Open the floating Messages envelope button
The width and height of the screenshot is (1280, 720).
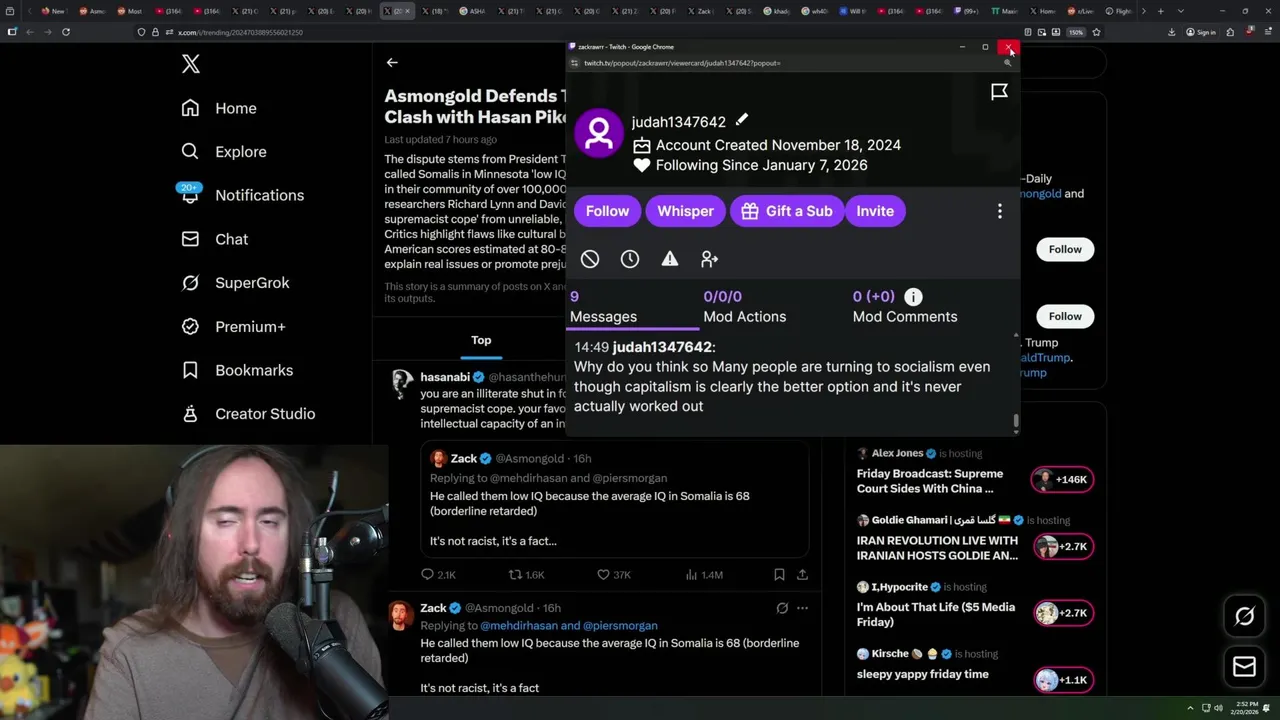coord(1245,666)
